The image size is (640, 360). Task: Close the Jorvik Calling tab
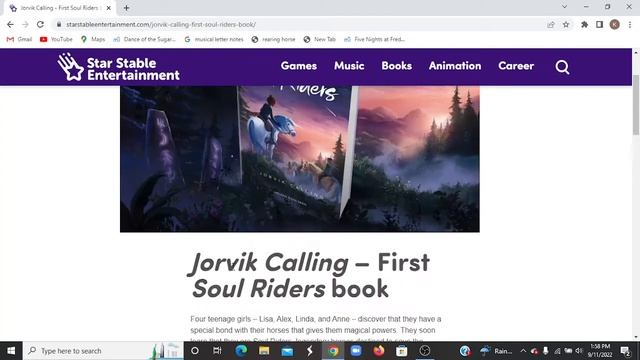click(x=109, y=8)
